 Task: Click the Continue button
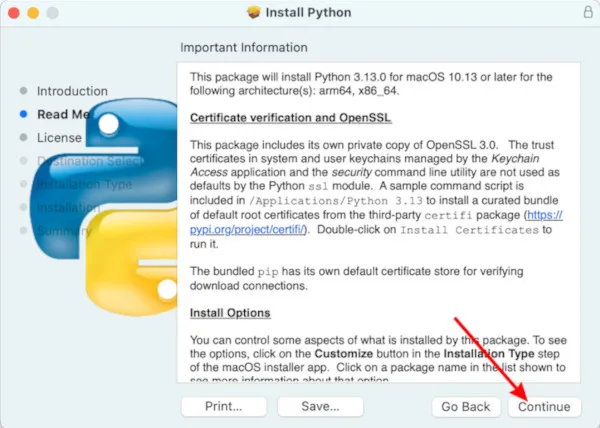[544, 407]
